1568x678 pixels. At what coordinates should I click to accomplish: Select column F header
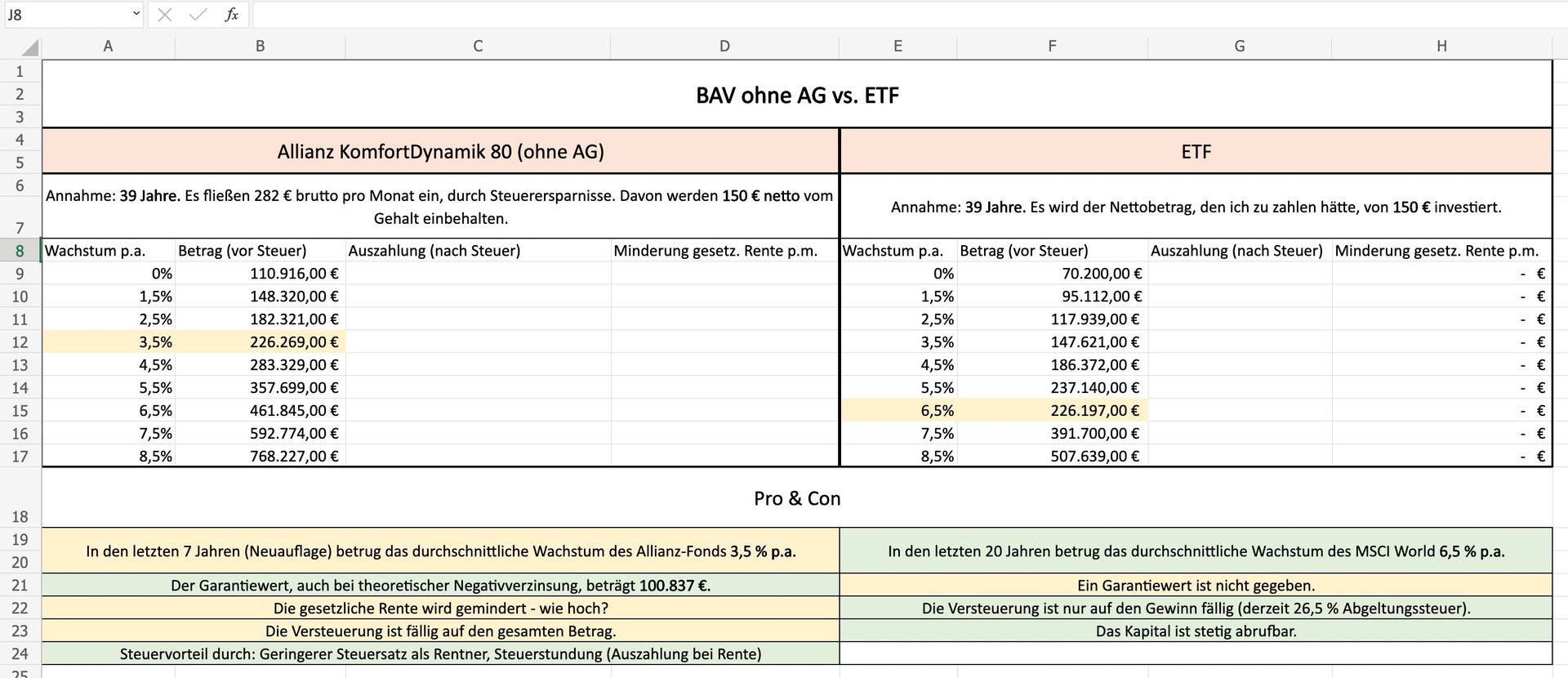point(1052,47)
